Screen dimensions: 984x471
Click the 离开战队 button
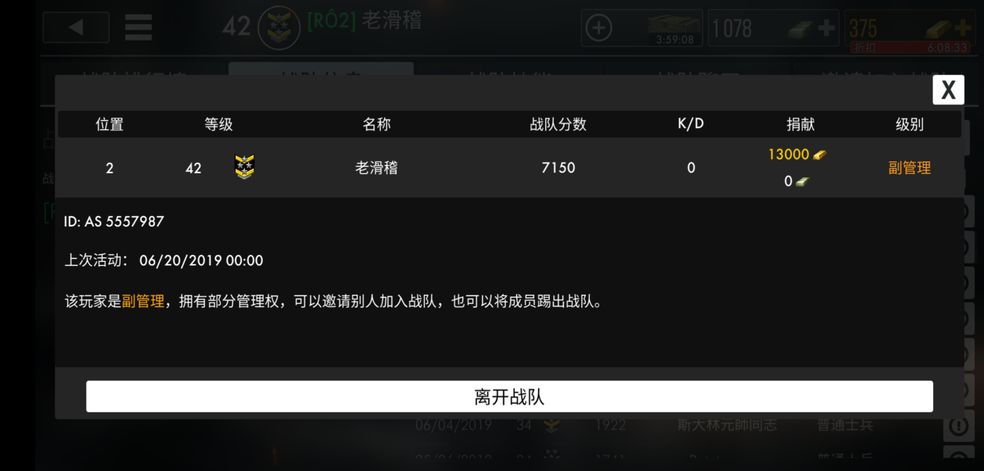click(509, 396)
